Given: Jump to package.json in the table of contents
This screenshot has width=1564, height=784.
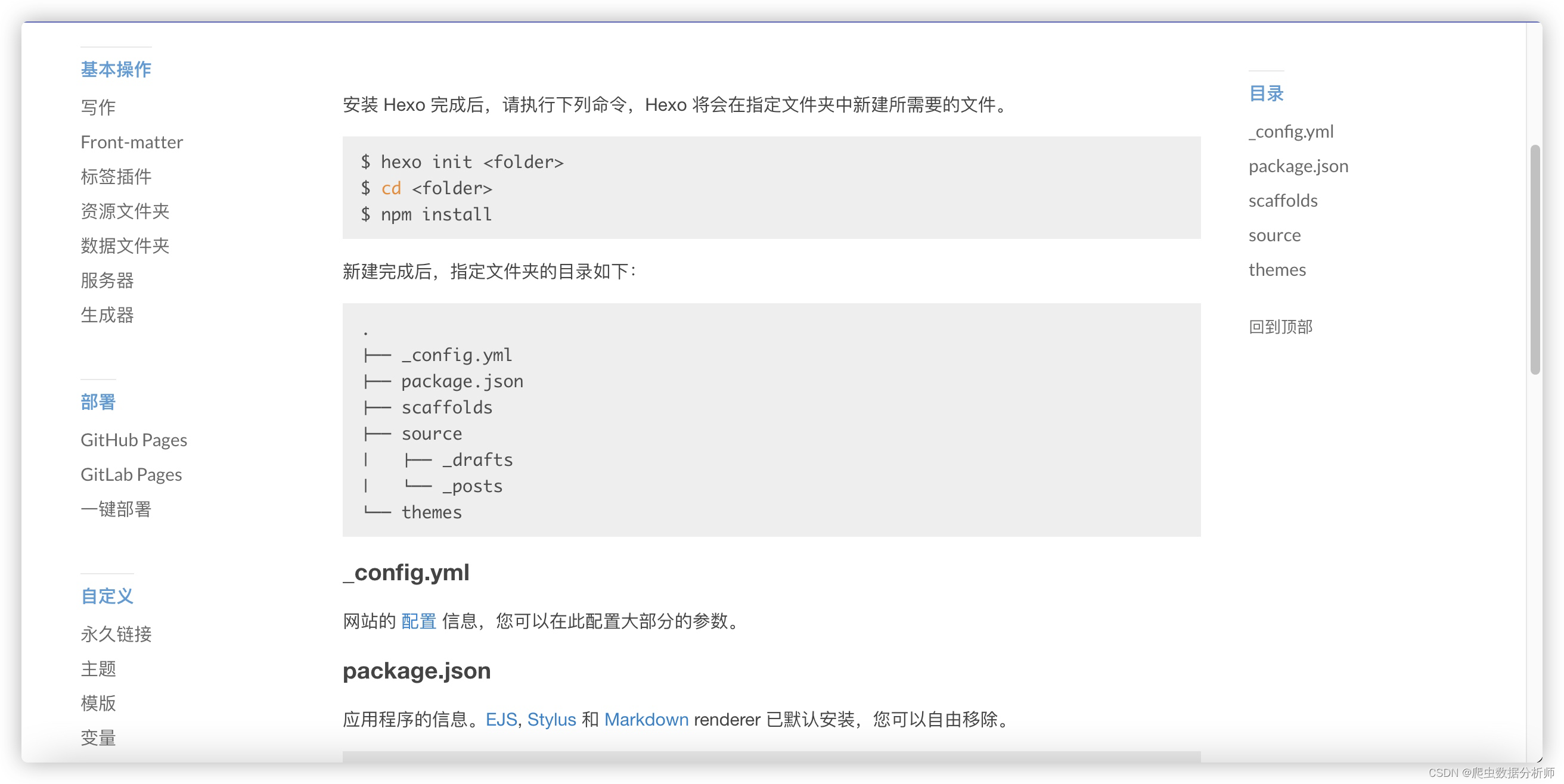Looking at the screenshot, I should [1298, 166].
